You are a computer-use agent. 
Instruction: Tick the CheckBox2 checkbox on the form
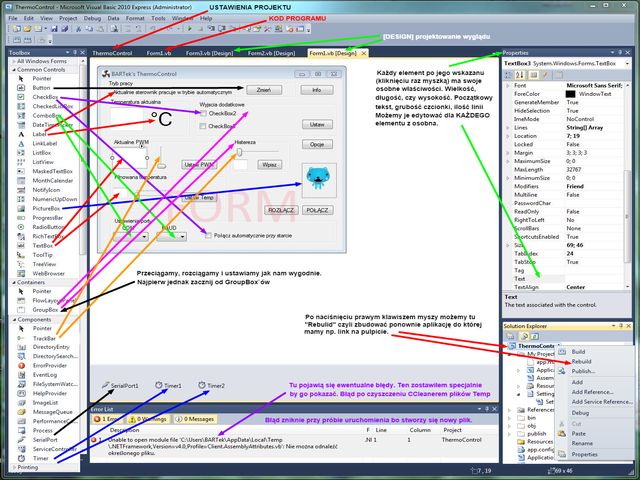[x=203, y=113]
